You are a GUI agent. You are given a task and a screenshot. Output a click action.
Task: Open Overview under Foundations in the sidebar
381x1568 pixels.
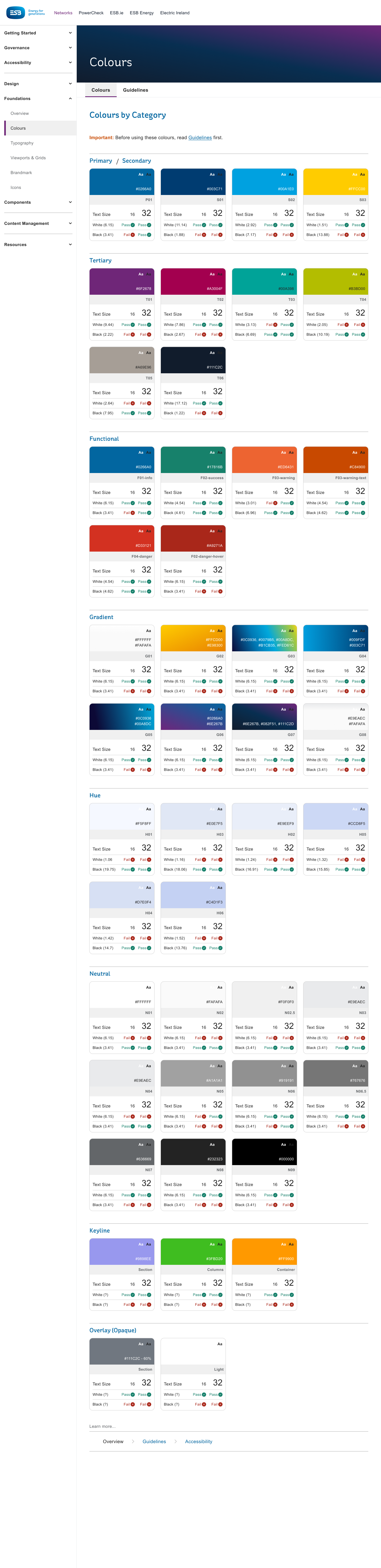click(20, 113)
